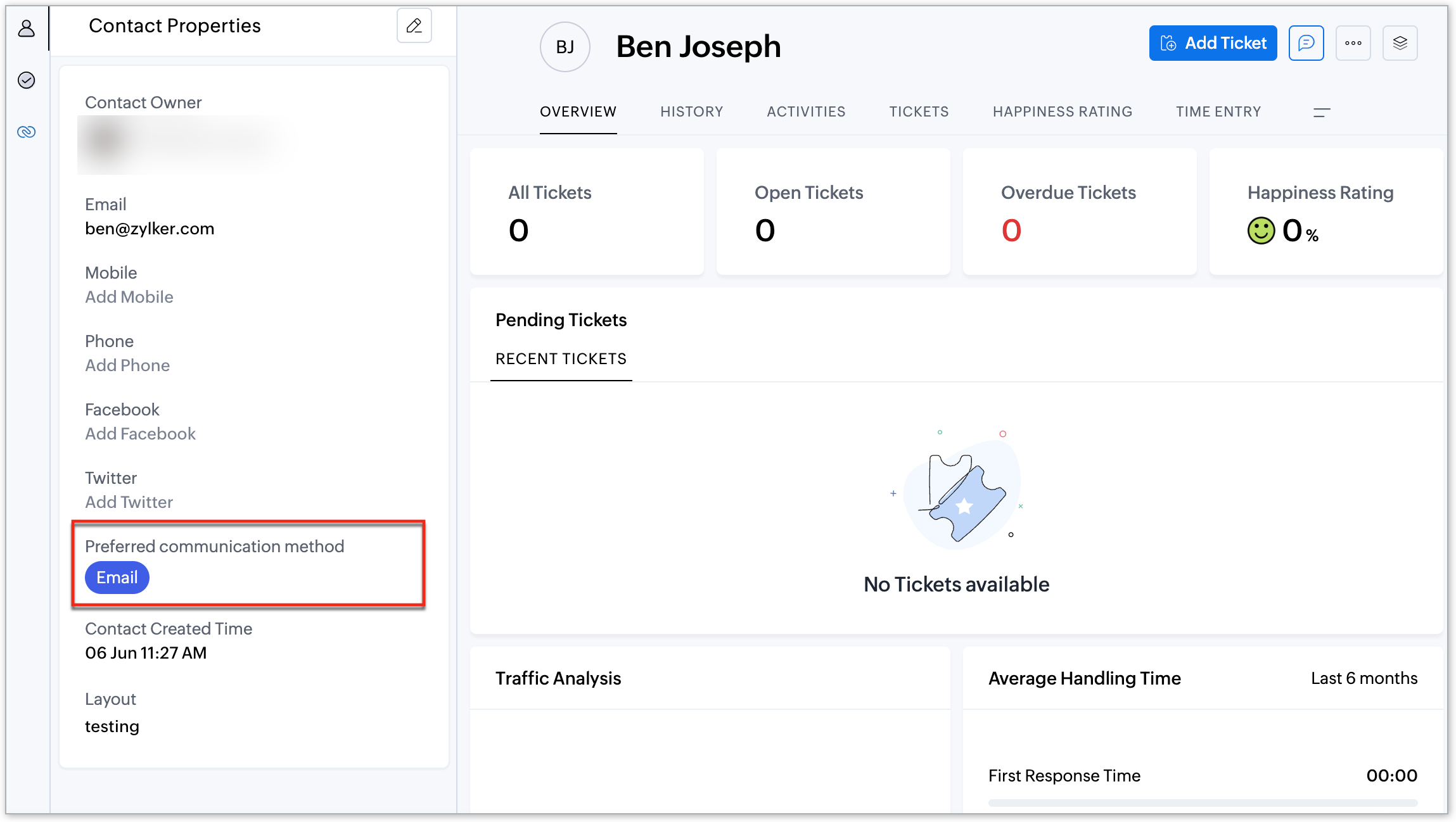
Task: Click the chat conversation icon button
Action: click(x=1306, y=43)
